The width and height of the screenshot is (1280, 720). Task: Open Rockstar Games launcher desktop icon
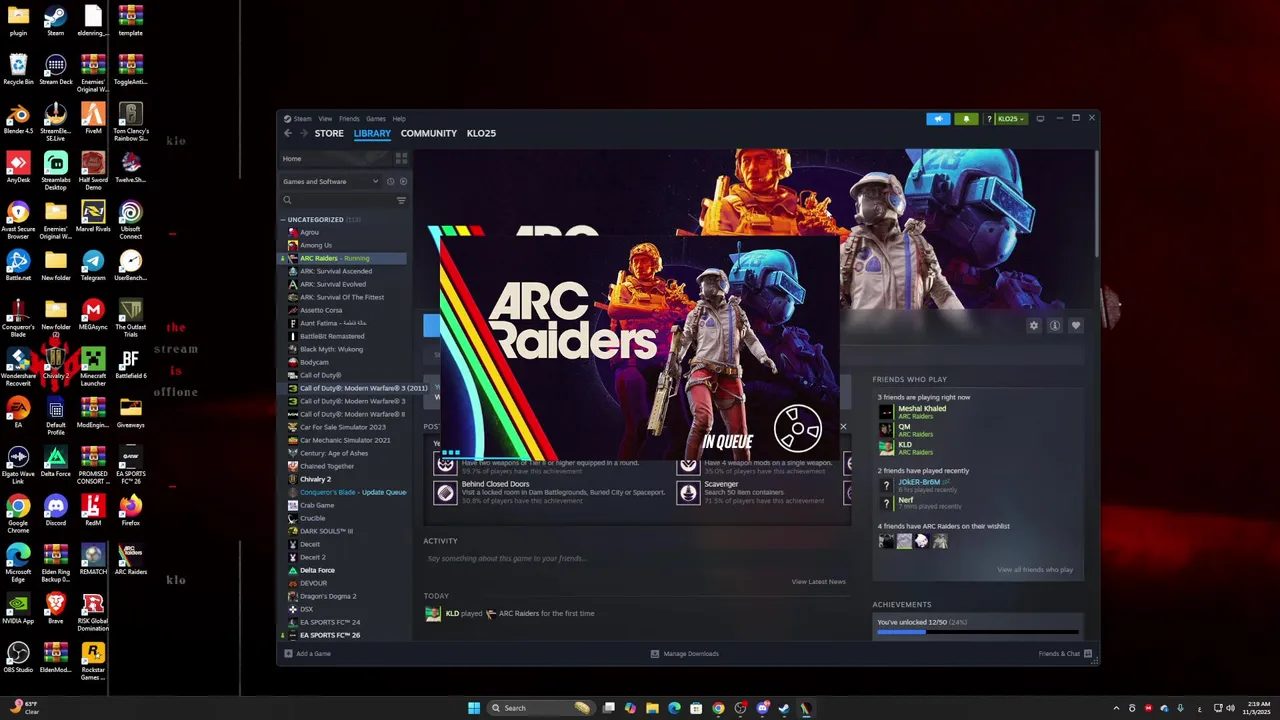[x=93, y=660]
